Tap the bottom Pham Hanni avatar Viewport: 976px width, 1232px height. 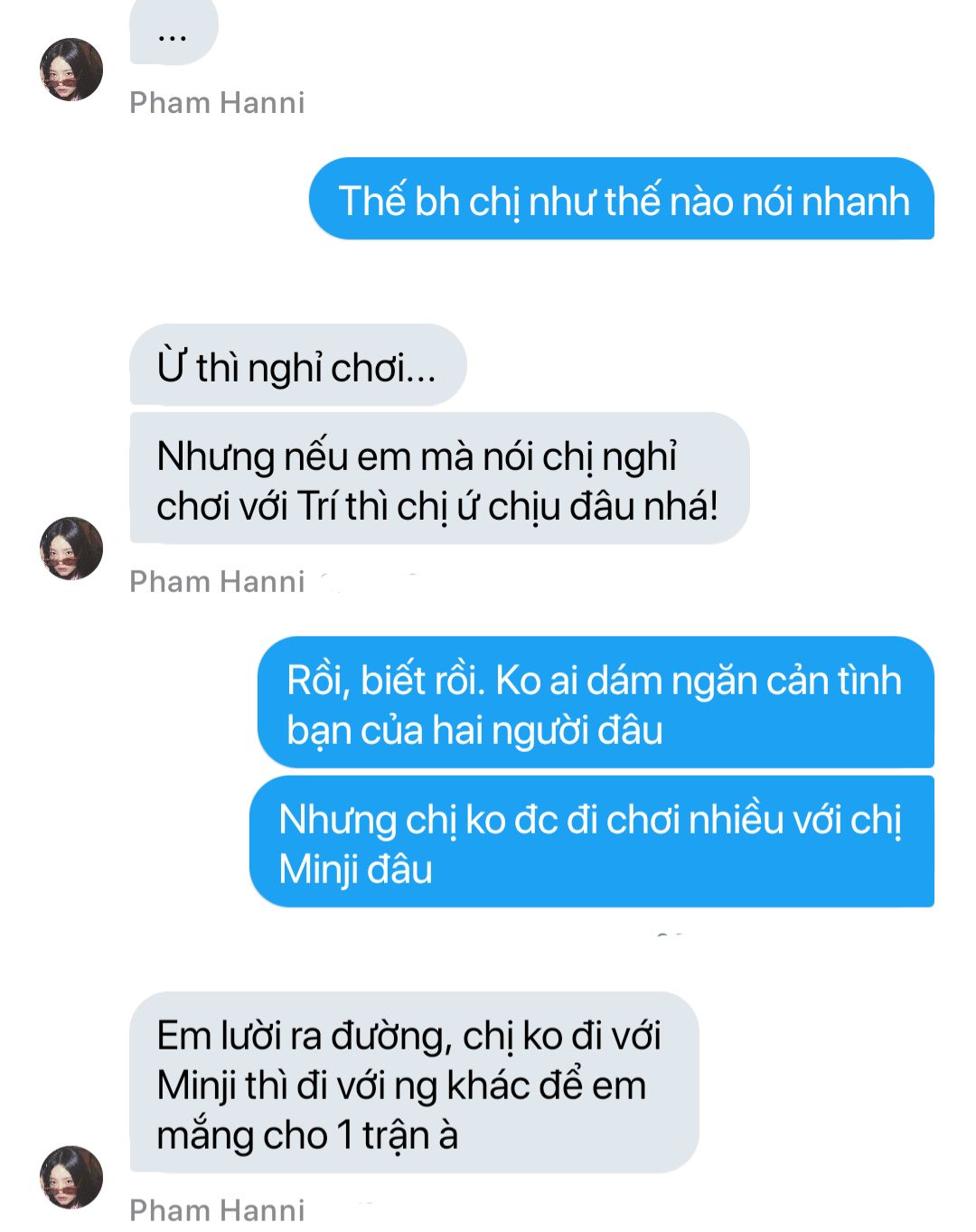tap(71, 1177)
